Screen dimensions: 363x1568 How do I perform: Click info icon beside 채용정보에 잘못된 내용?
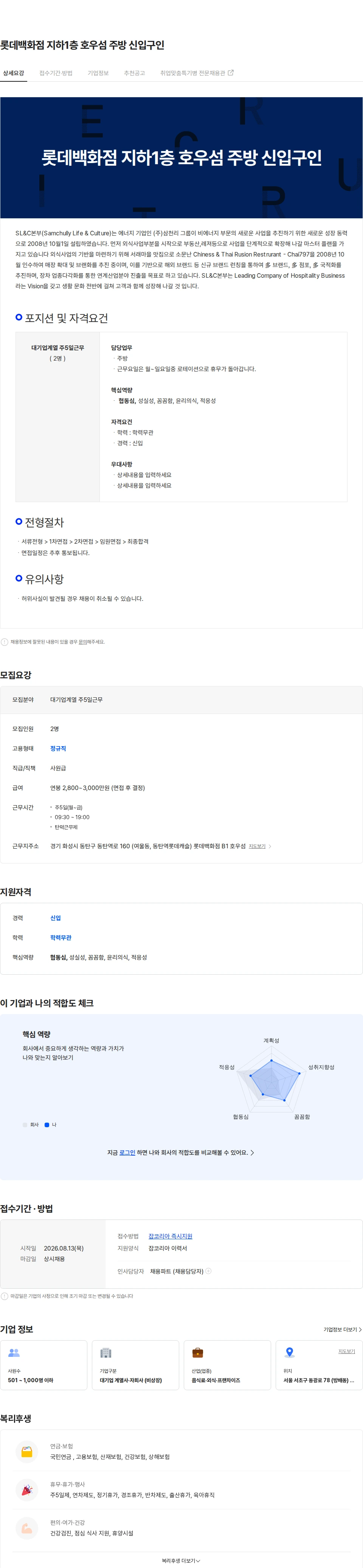[x=5, y=642]
